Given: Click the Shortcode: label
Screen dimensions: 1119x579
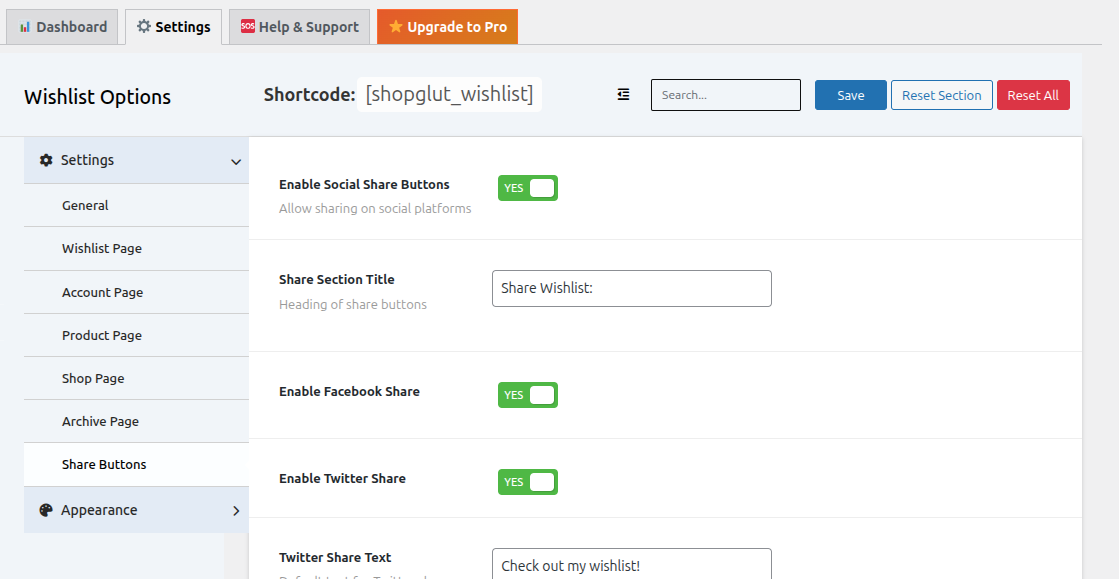Looking at the screenshot, I should coord(310,95).
